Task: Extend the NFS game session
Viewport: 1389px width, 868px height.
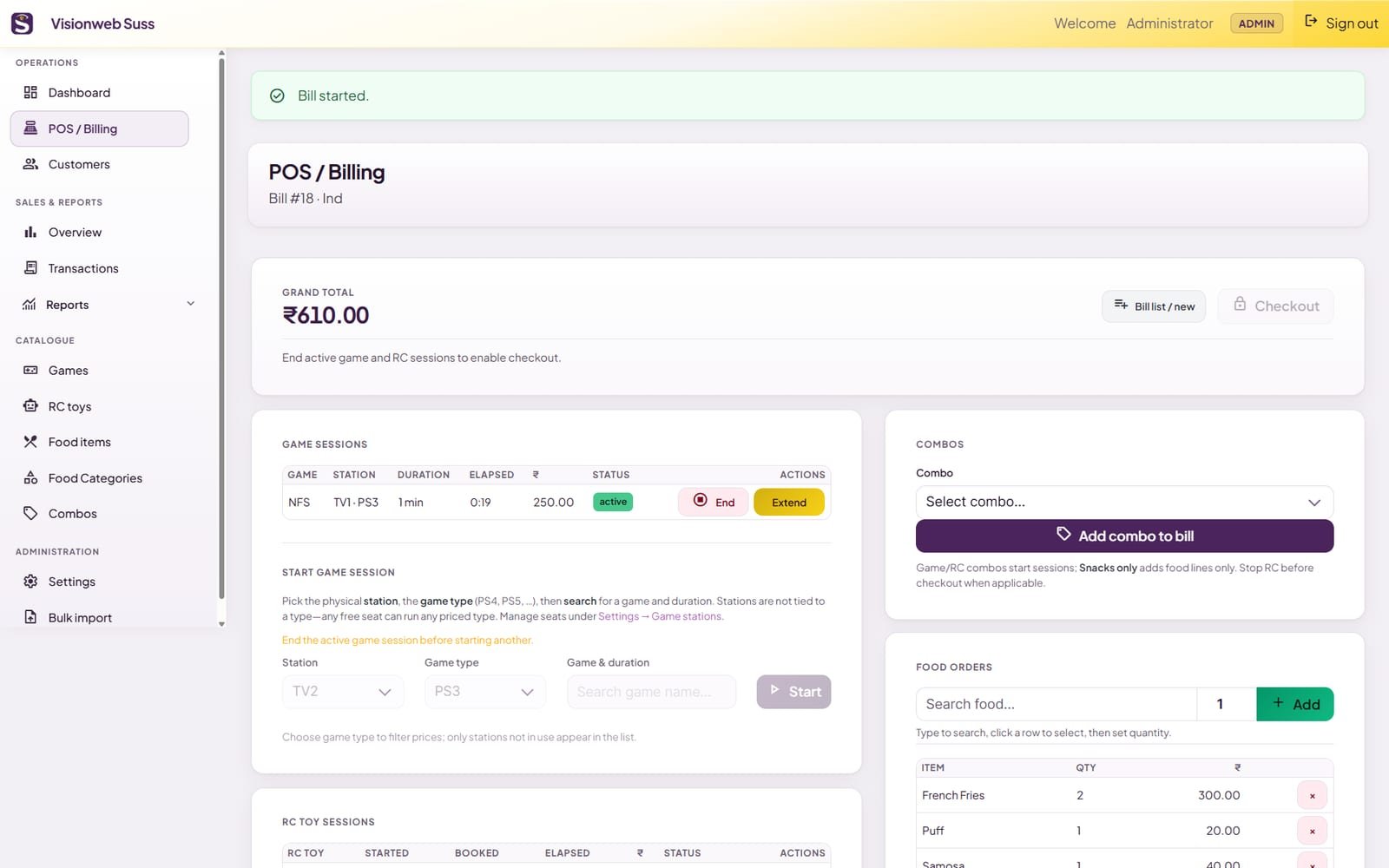Action: 789,502
